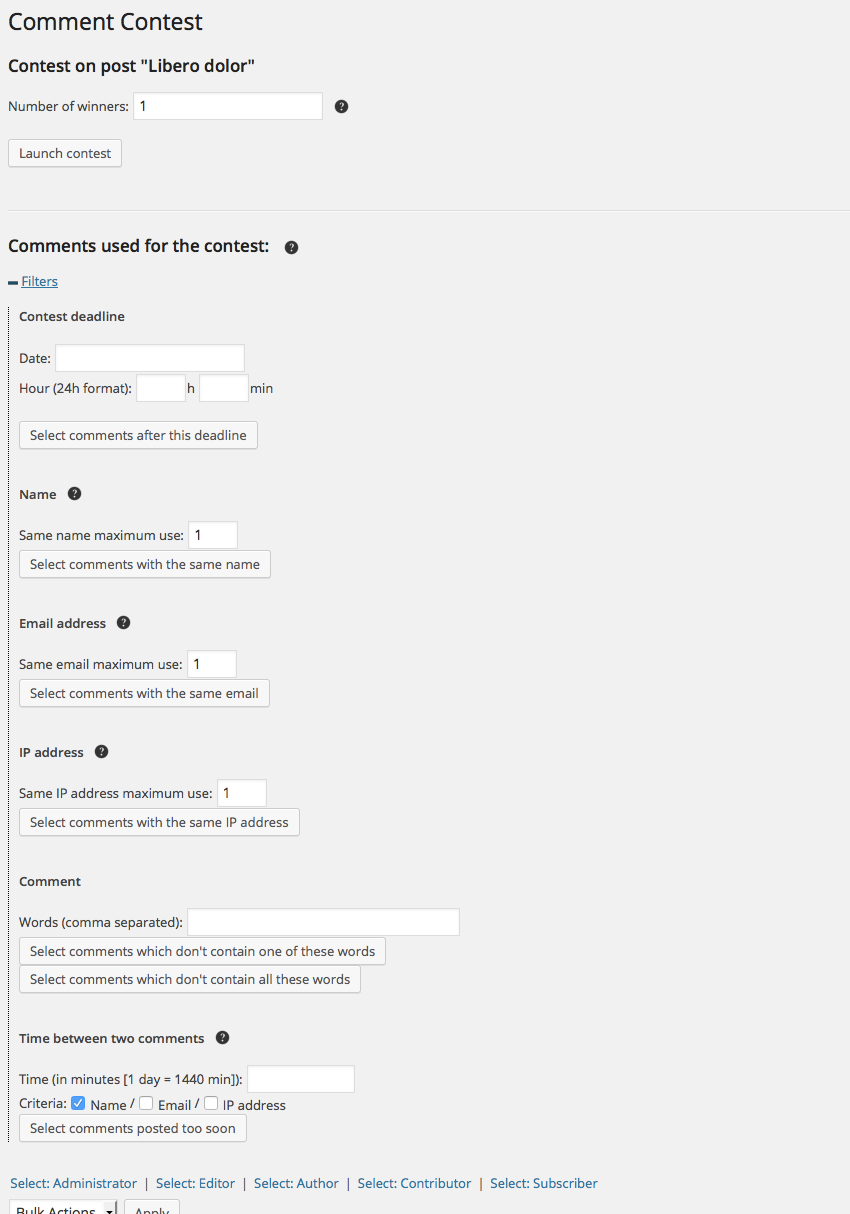
Task: Collapse the Filters section
Action: 39,281
